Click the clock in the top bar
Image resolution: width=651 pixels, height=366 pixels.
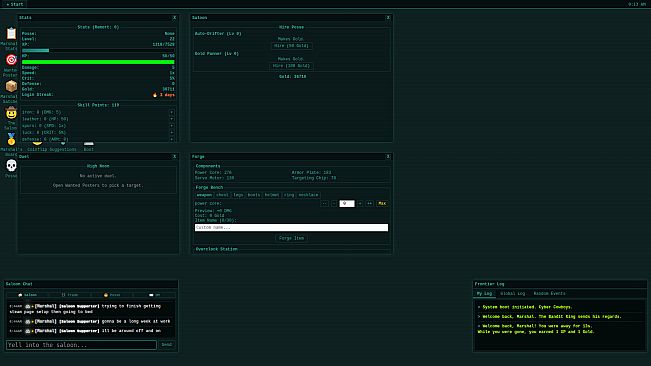click(x=636, y=4)
